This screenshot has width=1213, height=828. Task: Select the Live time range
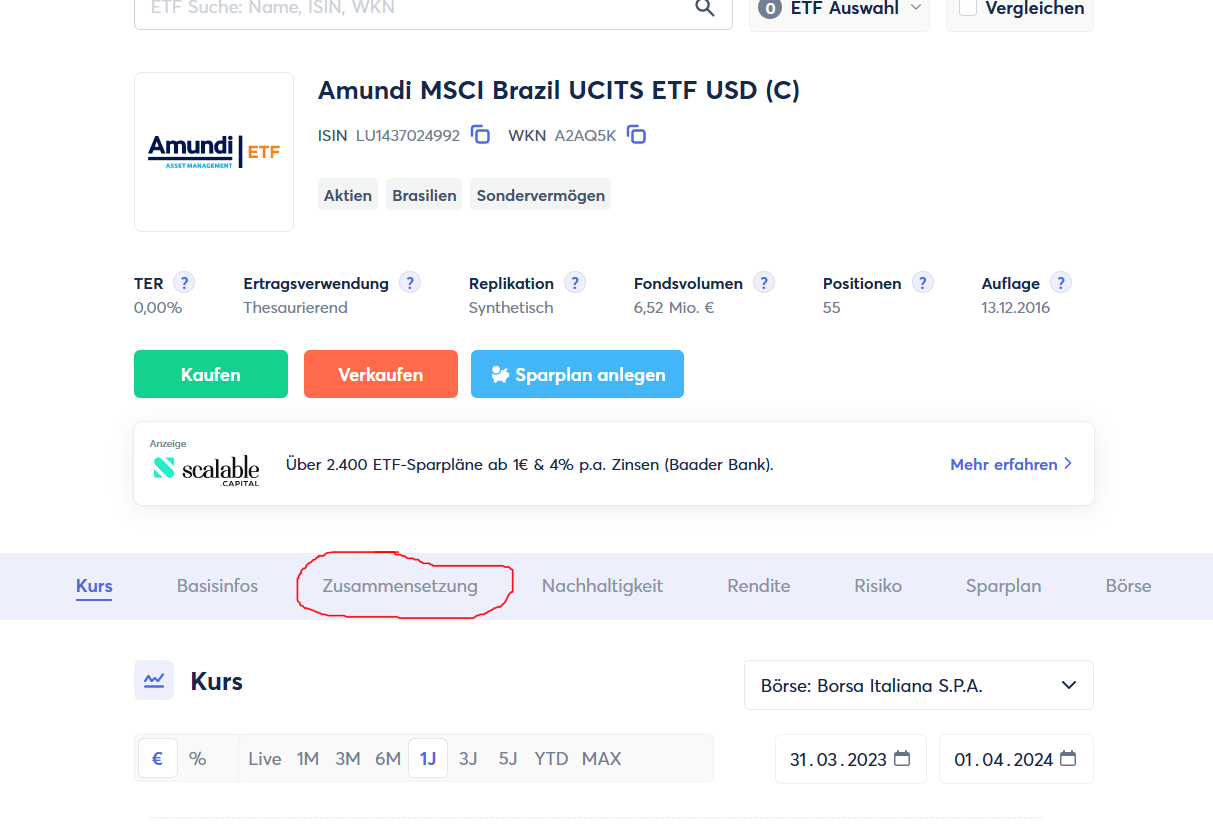tap(265, 759)
